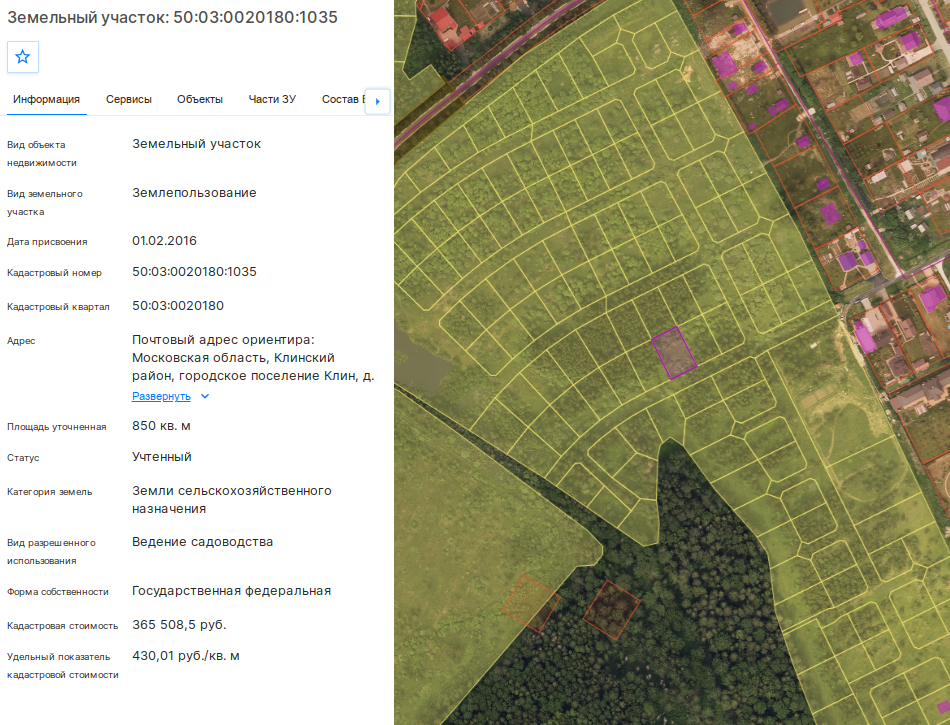Click the parcel title 50:03:0020180:1035 heading
The width and height of the screenshot is (950, 725).
point(172,17)
